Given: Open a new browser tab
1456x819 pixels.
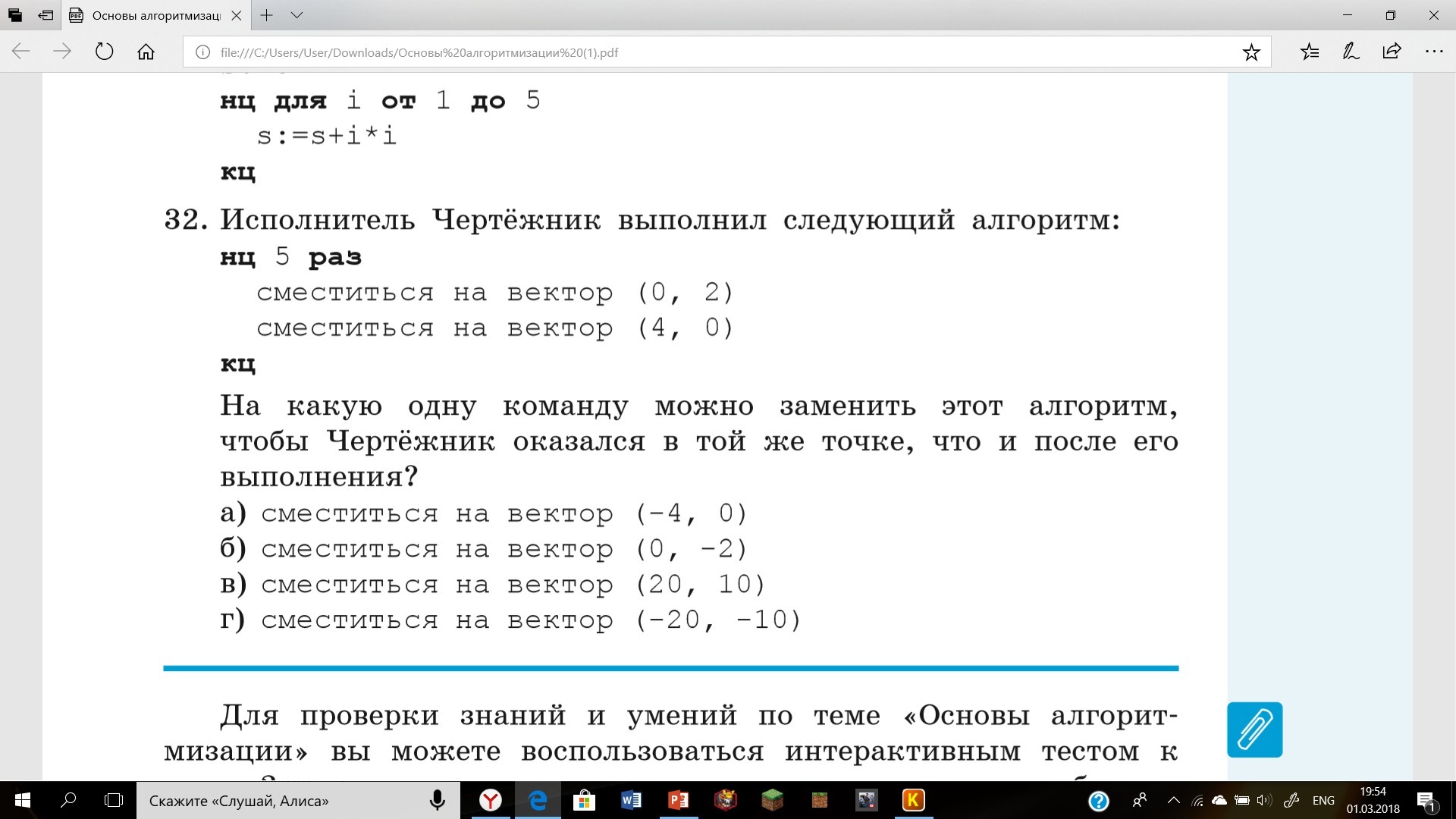Looking at the screenshot, I should (x=266, y=15).
